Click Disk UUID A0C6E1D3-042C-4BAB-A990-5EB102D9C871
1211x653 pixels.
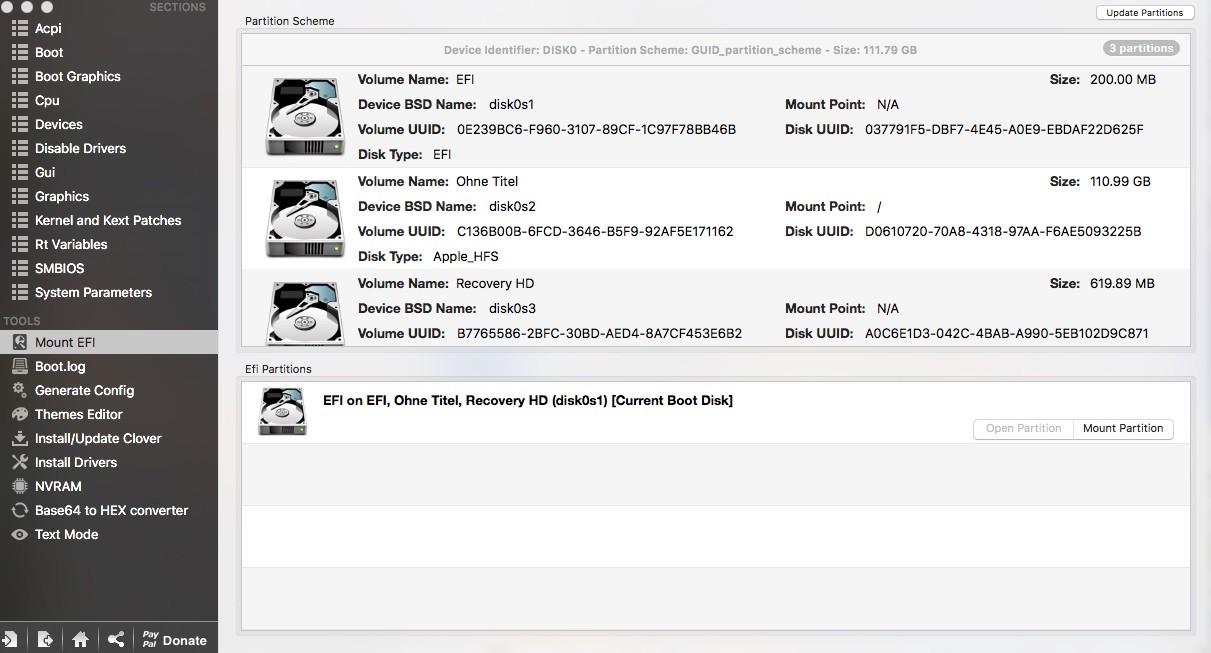pos(1007,333)
